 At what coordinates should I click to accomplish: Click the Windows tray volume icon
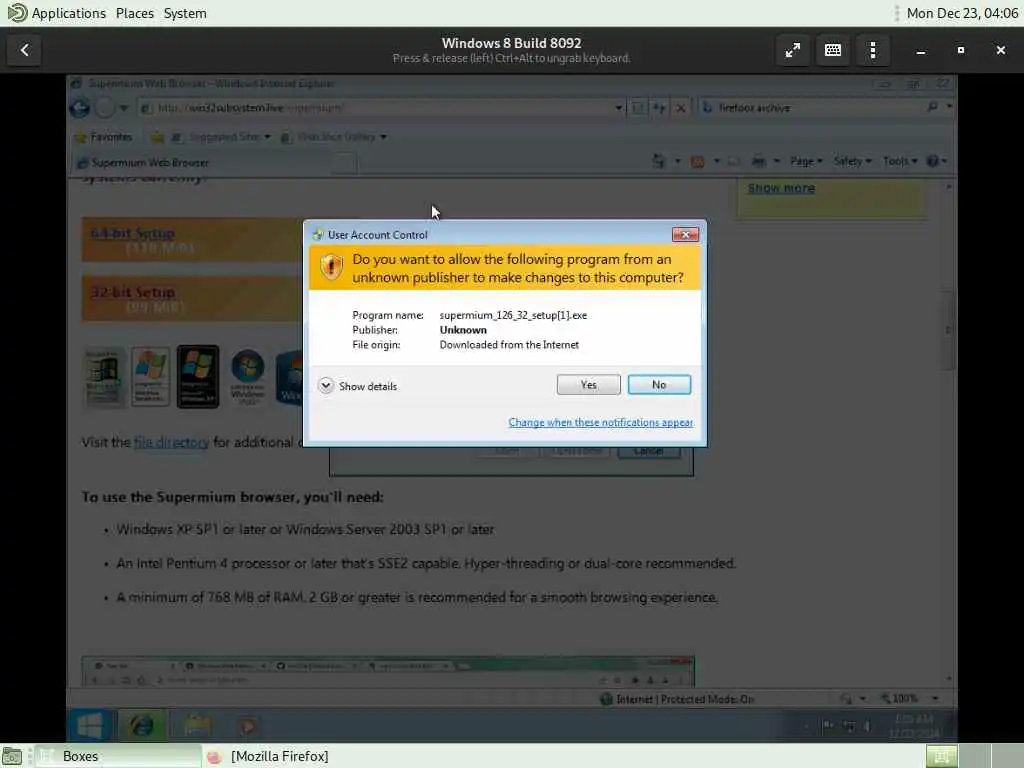point(867,726)
